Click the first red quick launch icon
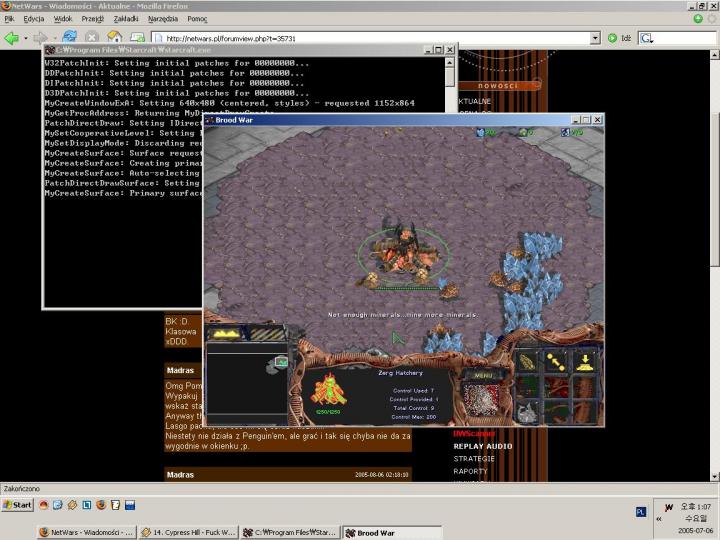 44,505
